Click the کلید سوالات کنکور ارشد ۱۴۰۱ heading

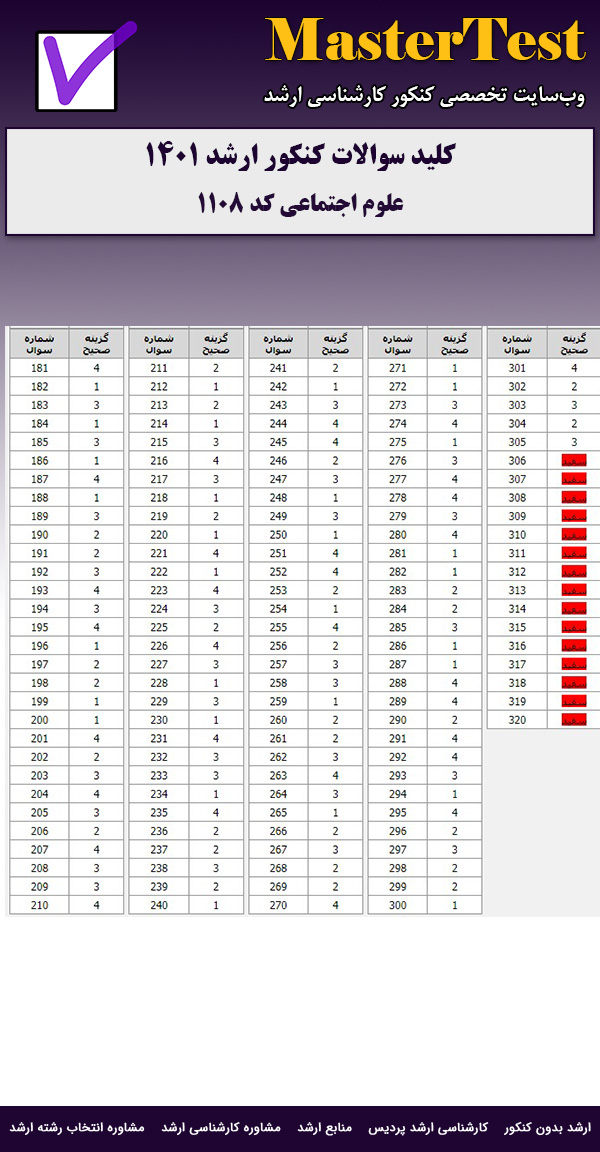point(300,158)
